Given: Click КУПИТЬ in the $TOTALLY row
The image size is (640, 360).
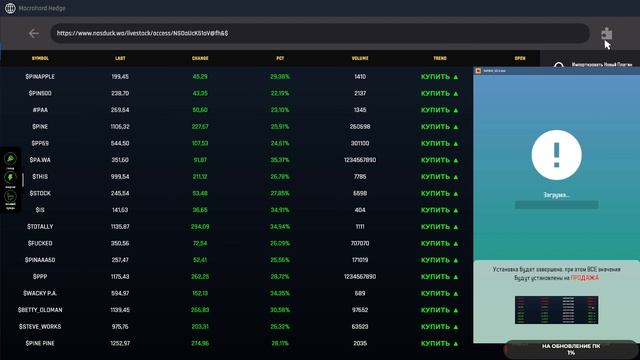Looking at the screenshot, I should pyautogui.click(x=435, y=227).
